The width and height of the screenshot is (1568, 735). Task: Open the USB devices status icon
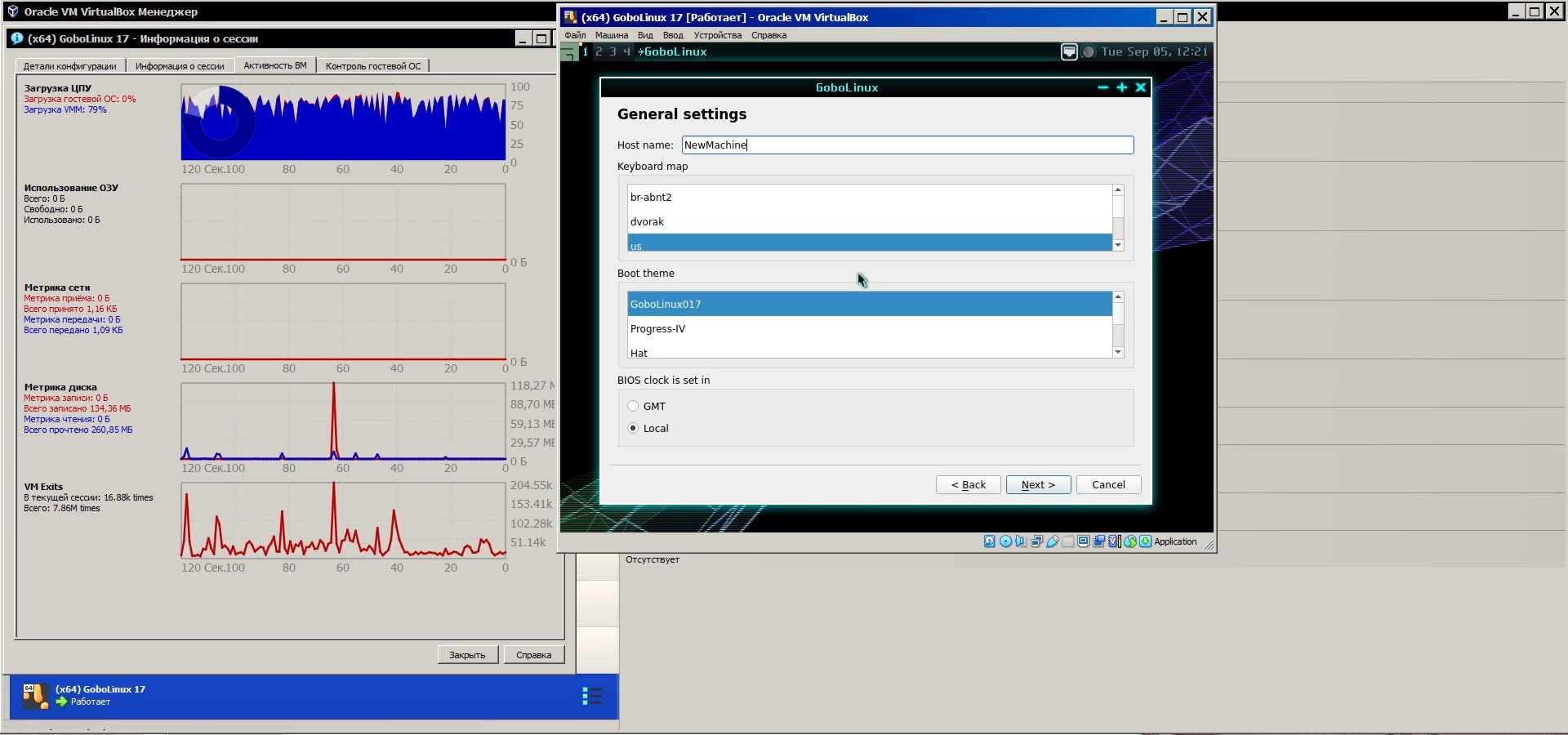click(1053, 541)
